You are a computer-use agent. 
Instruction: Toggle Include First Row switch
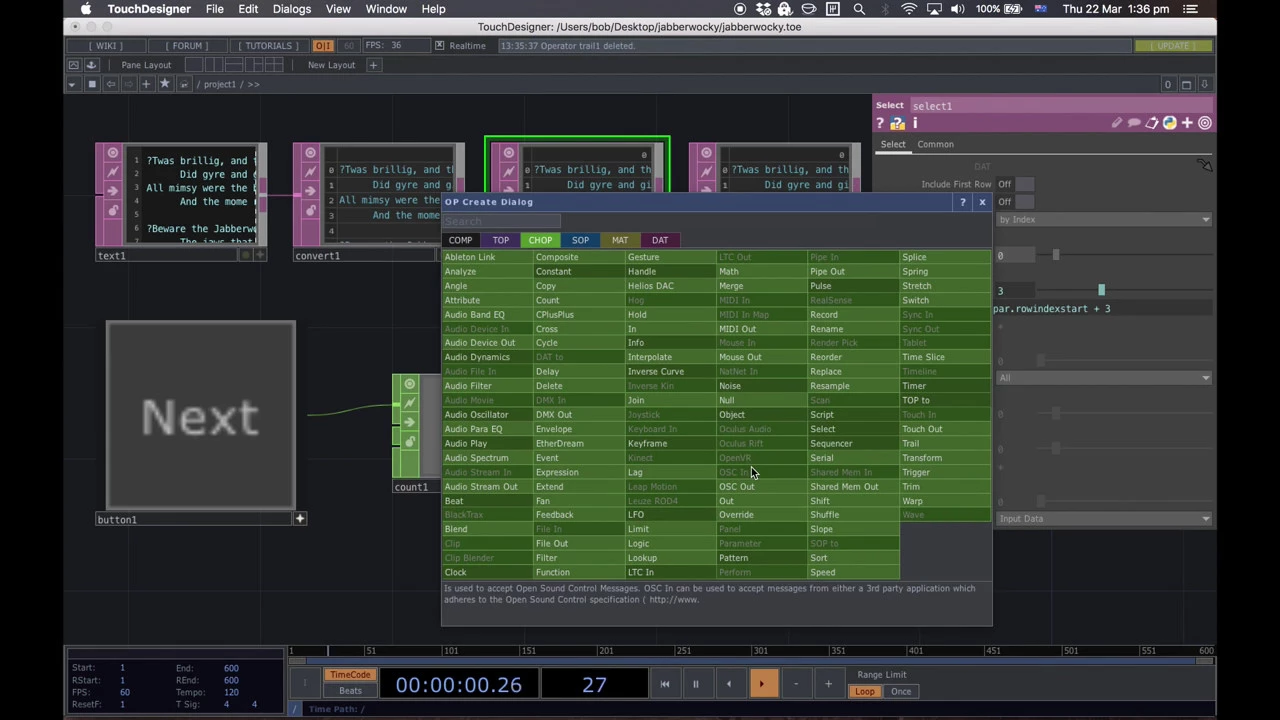[1015, 184]
